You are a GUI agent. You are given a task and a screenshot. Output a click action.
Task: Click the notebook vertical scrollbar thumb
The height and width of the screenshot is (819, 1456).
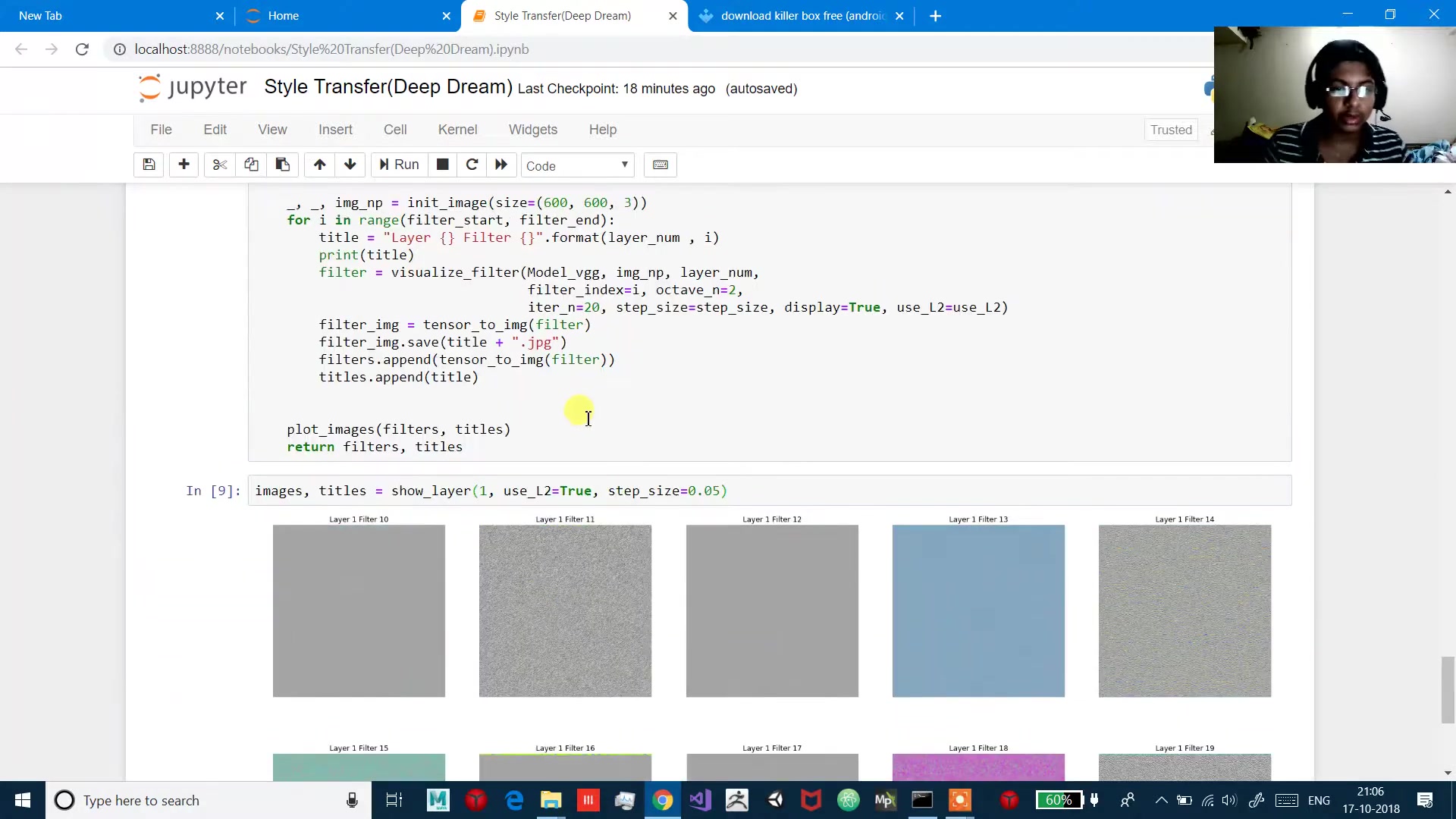coord(1448,690)
